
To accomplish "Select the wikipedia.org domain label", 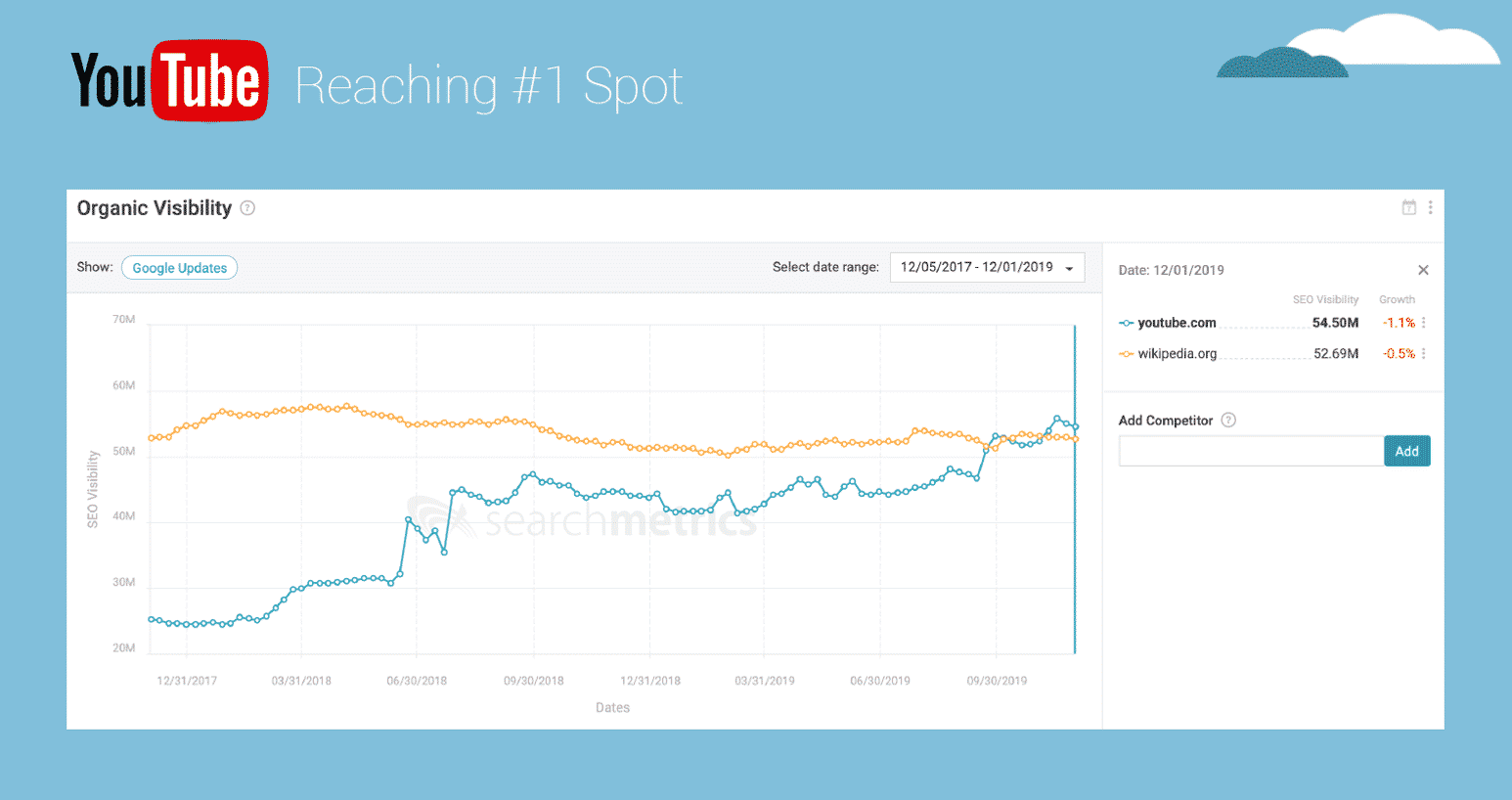I will coord(1178,354).
